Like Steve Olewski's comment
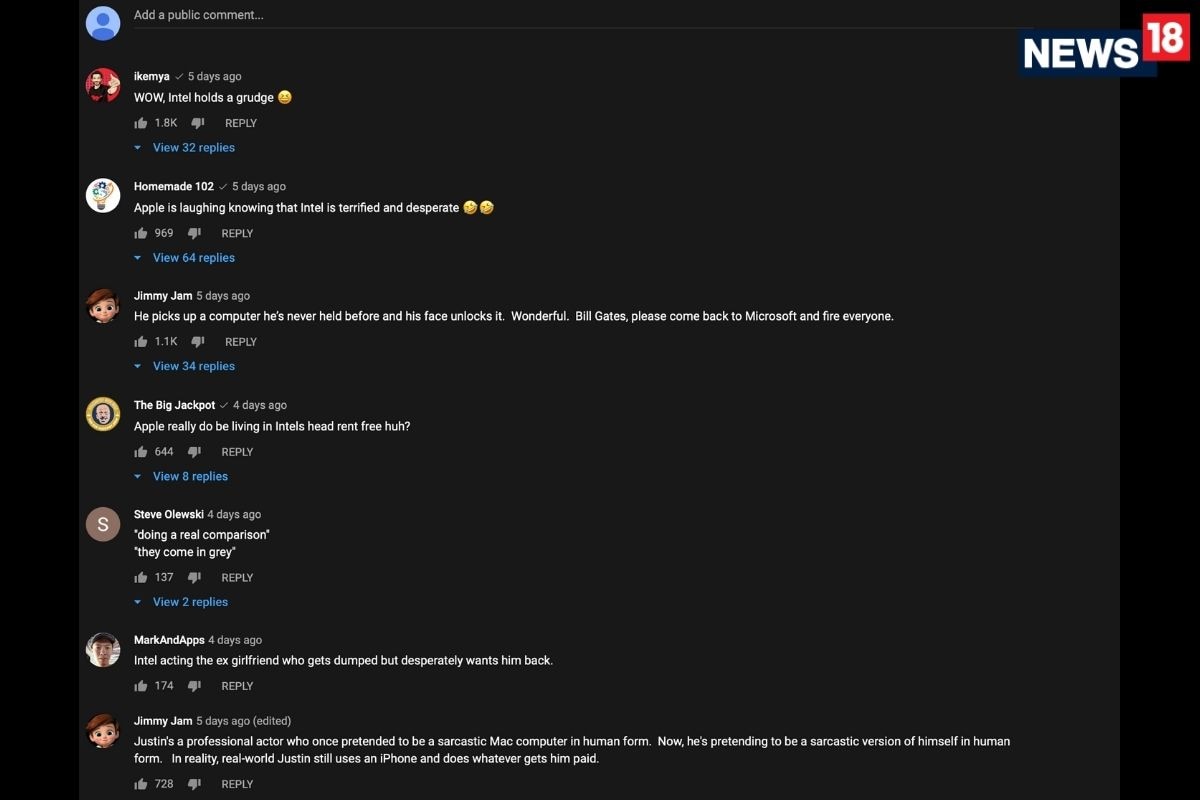The width and height of the screenshot is (1200, 800). pos(141,577)
